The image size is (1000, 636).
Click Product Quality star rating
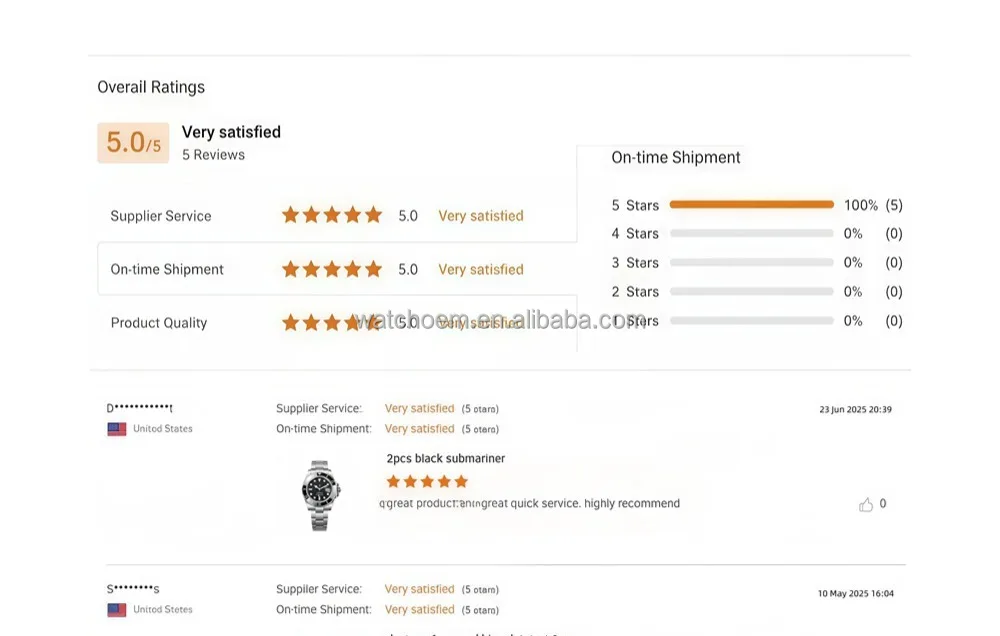coord(332,322)
